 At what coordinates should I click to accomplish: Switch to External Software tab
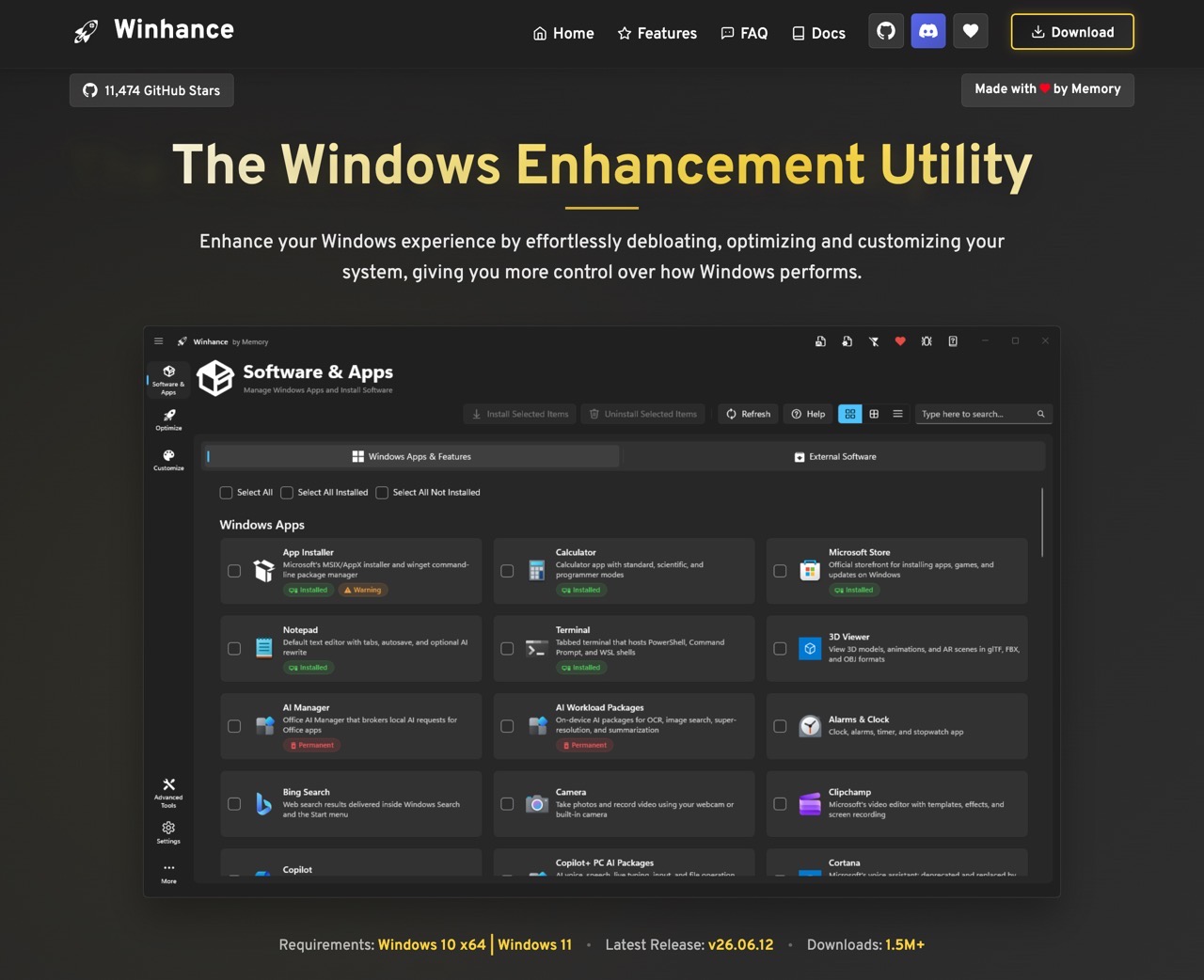click(834, 456)
